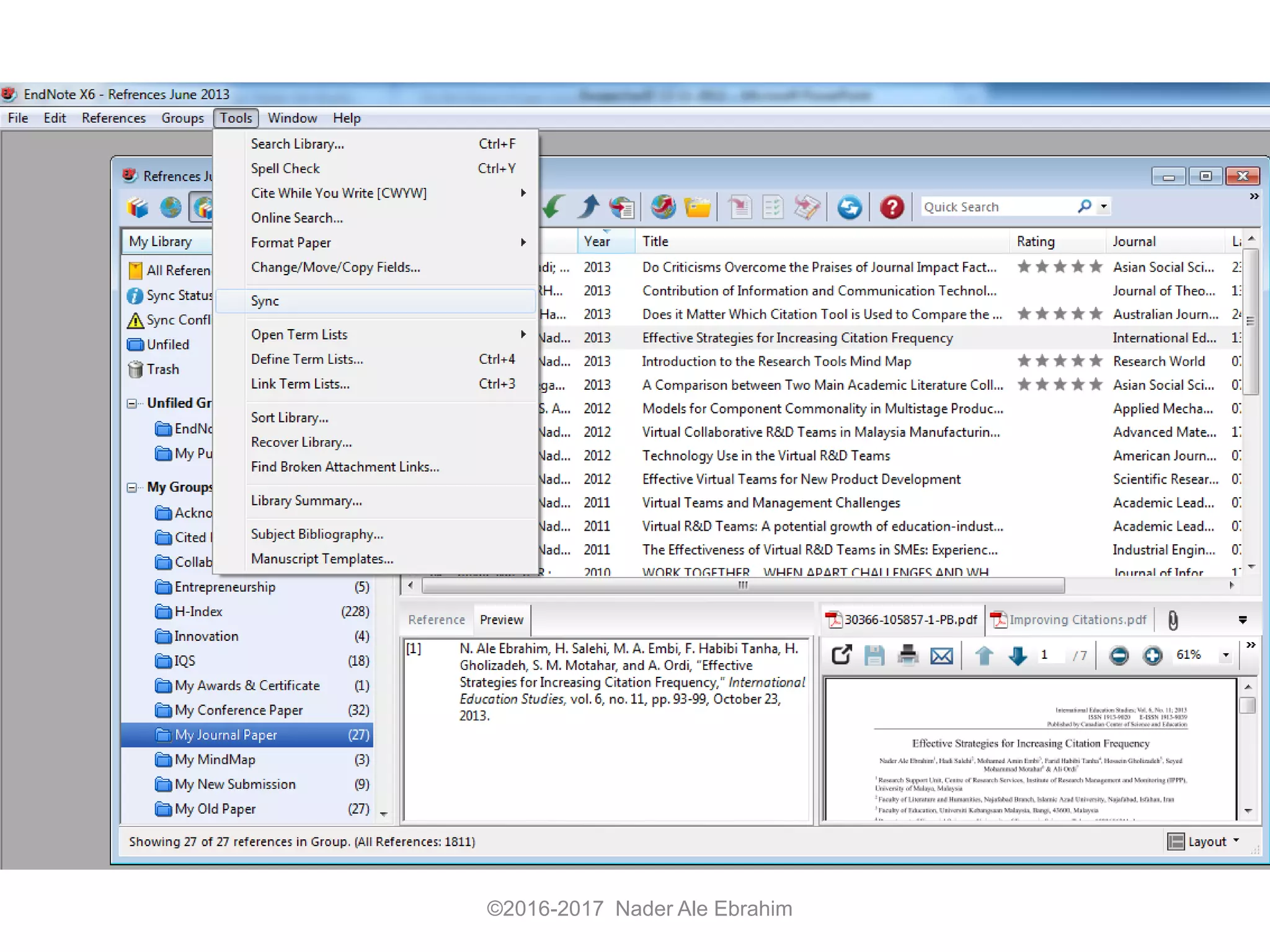Zoom in the PDF with the plus icon
The width and height of the screenshot is (1270, 952).
pyautogui.click(x=1152, y=655)
